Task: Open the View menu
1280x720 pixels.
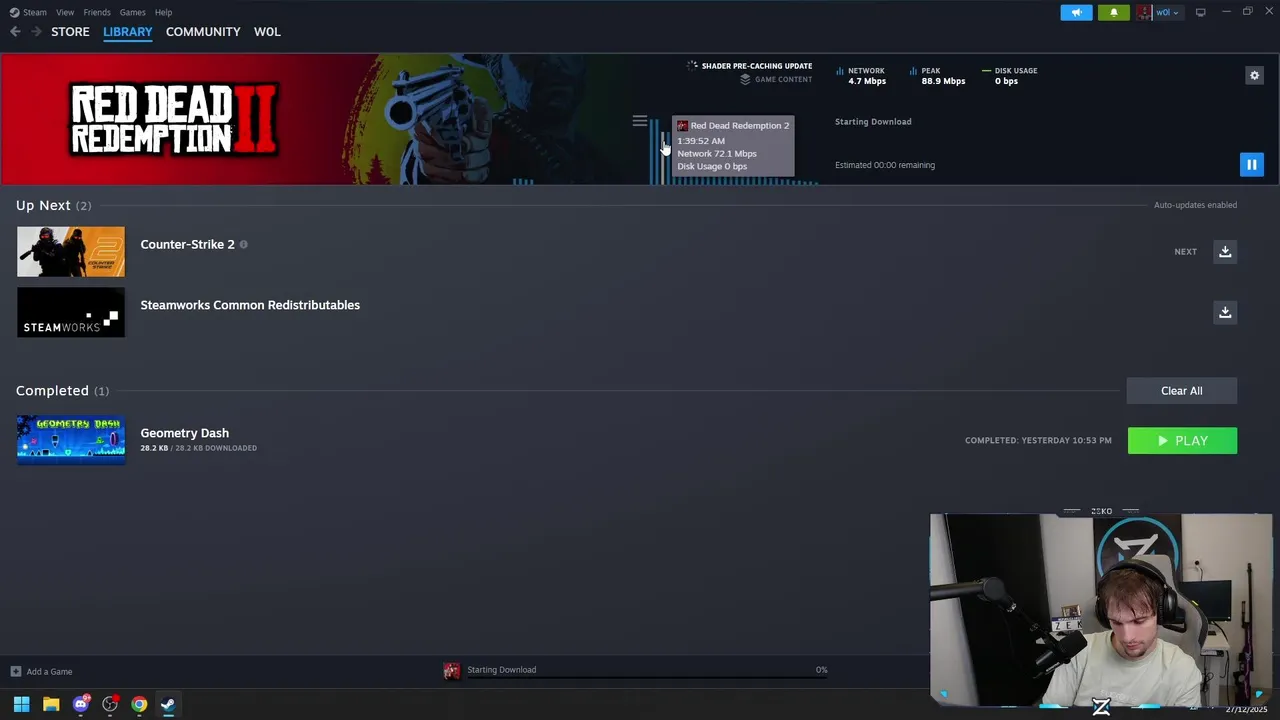Action: 65,12
